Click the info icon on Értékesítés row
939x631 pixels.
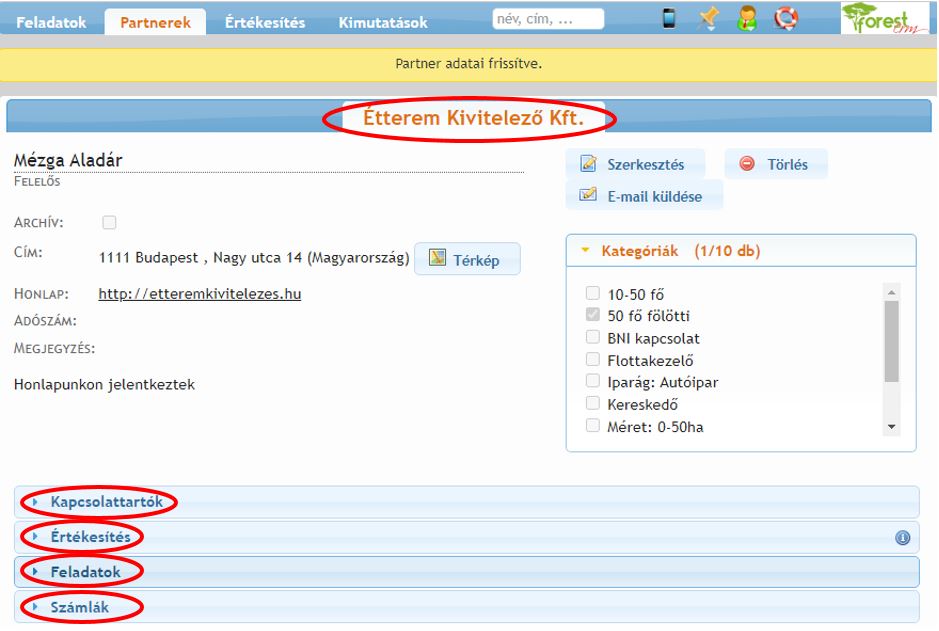(902, 538)
